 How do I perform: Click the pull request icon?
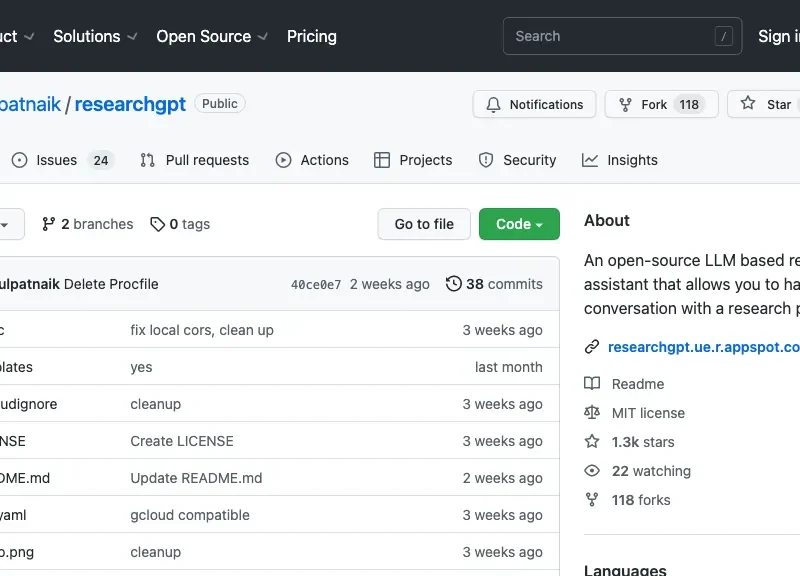(147, 160)
